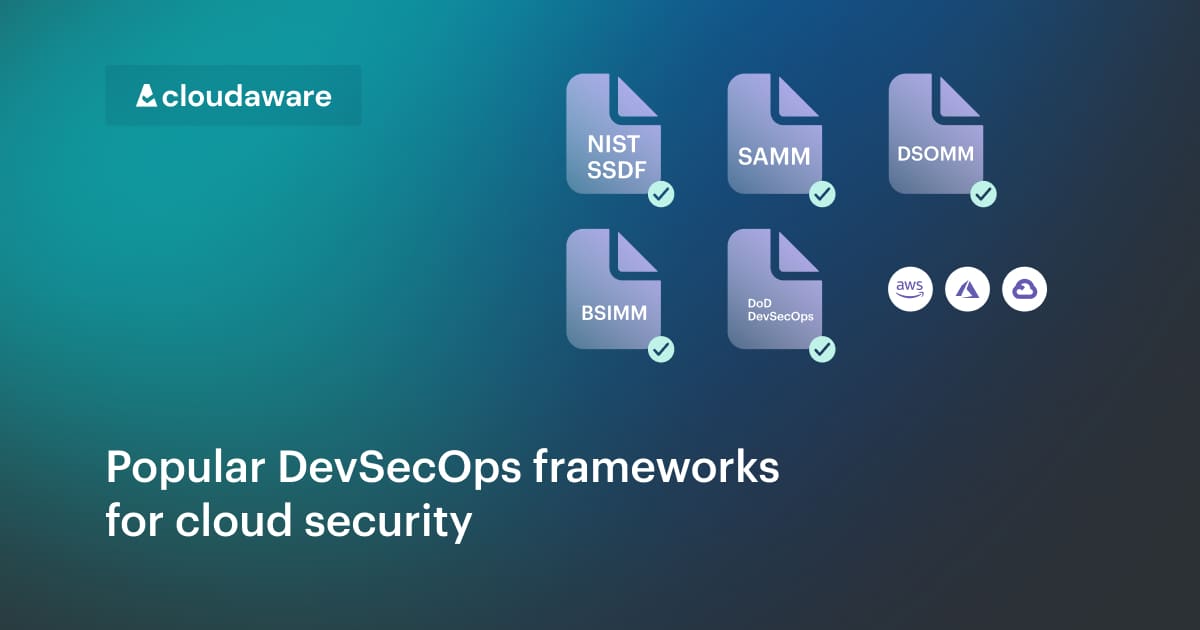This screenshot has width=1200, height=630.
Task: Select the DSOMM document icon
Action: pos(936,134)
